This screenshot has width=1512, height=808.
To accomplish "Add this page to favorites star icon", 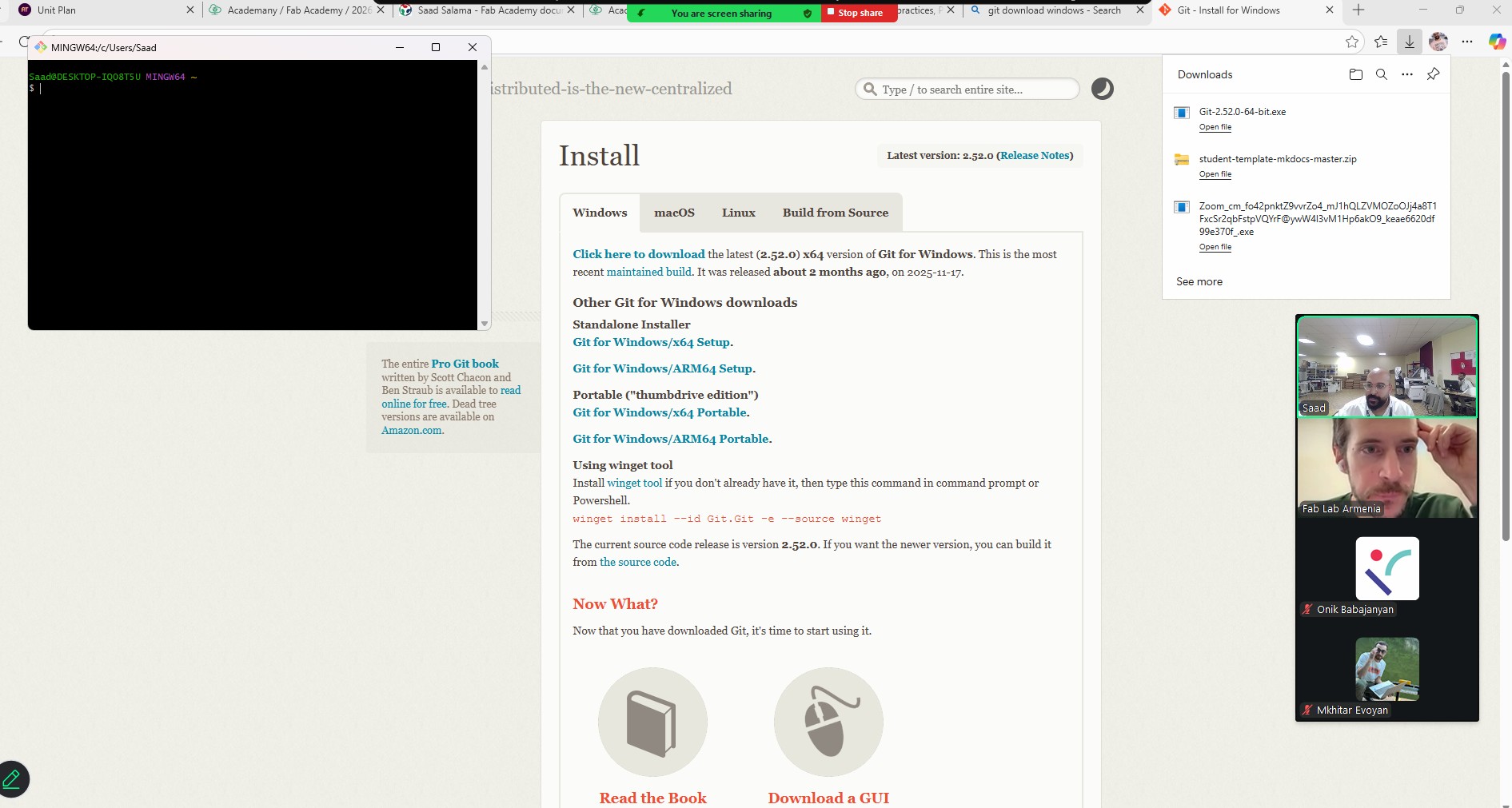I will tap(1352, 42).
